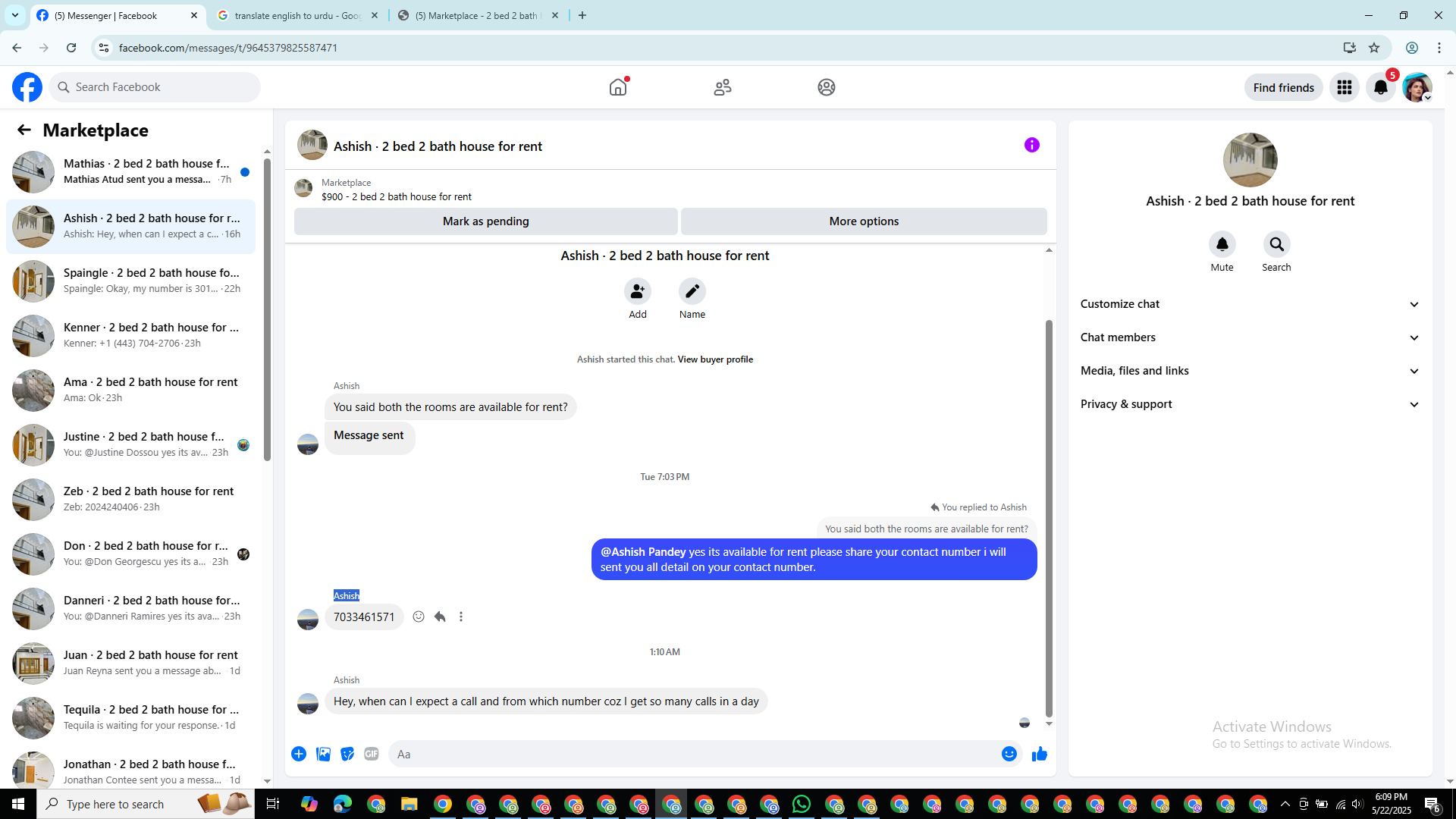
Task: Add people to the chat
Action: point(637,291)
